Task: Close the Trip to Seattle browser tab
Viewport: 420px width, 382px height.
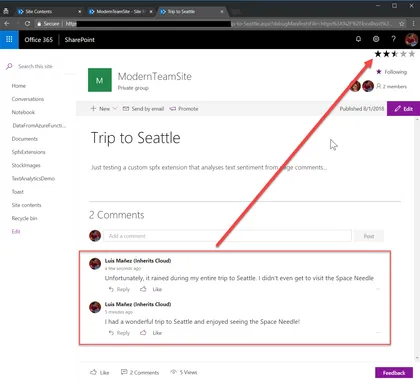Action: [222, 12]
